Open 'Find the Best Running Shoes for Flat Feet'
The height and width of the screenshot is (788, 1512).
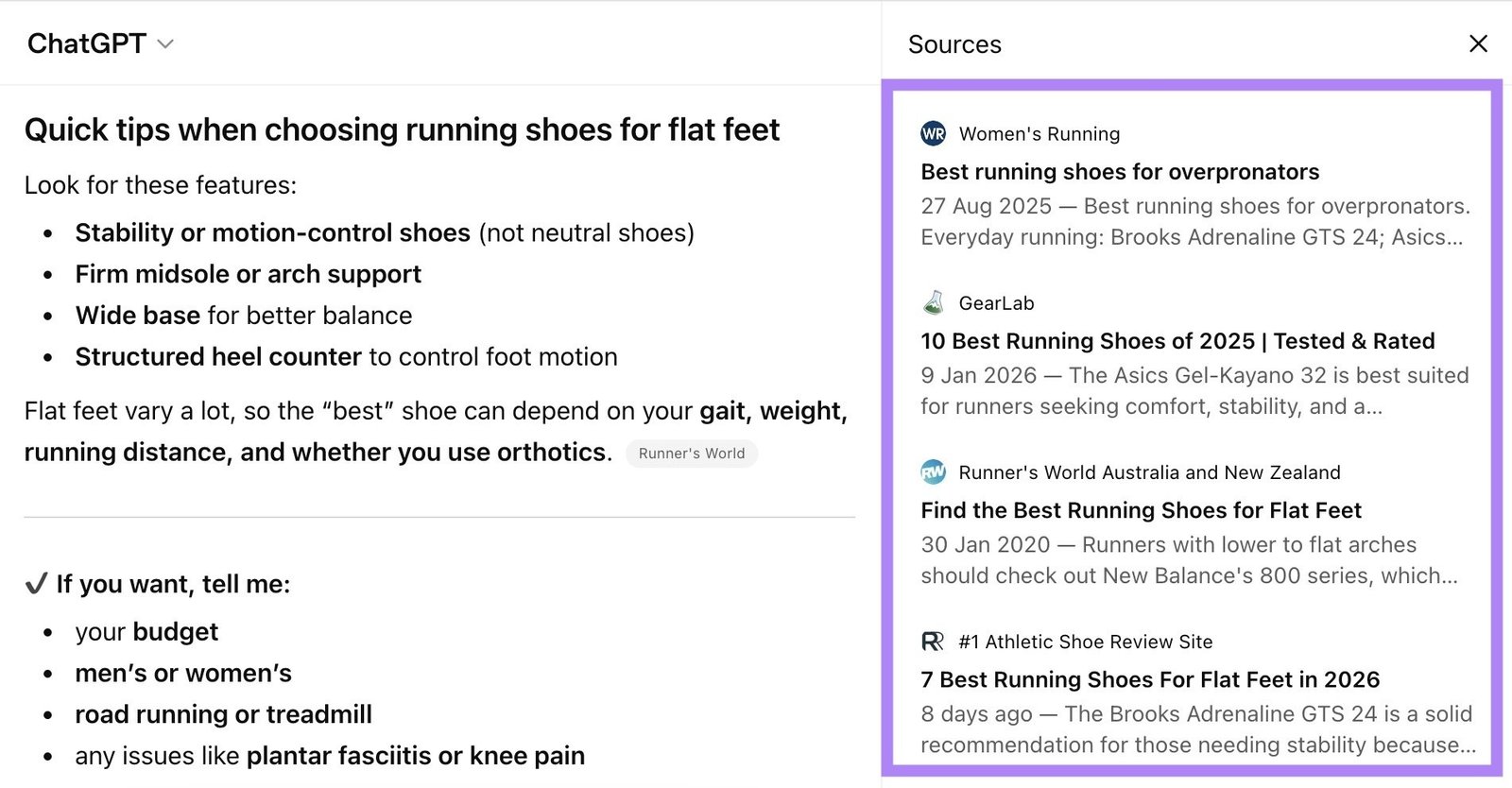click(x=1141, y=510)
